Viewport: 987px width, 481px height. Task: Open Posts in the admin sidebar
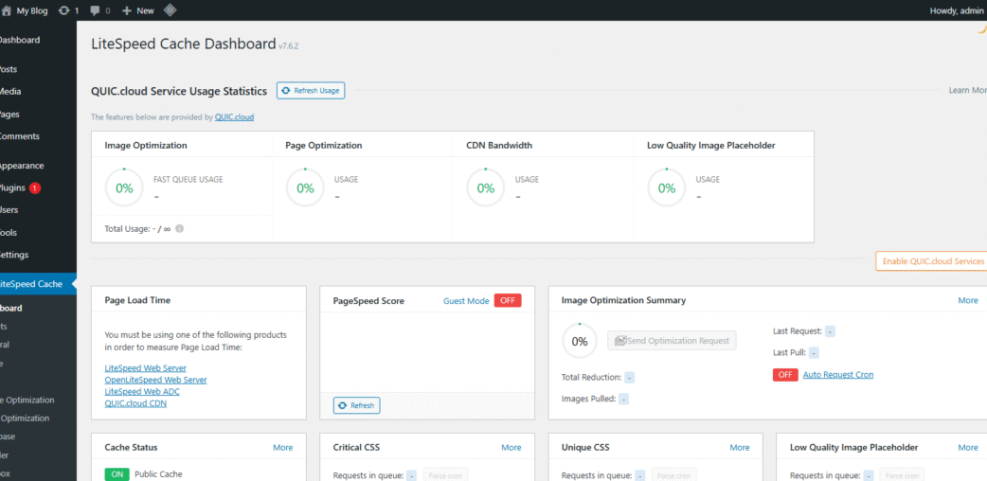coord(9,69)
